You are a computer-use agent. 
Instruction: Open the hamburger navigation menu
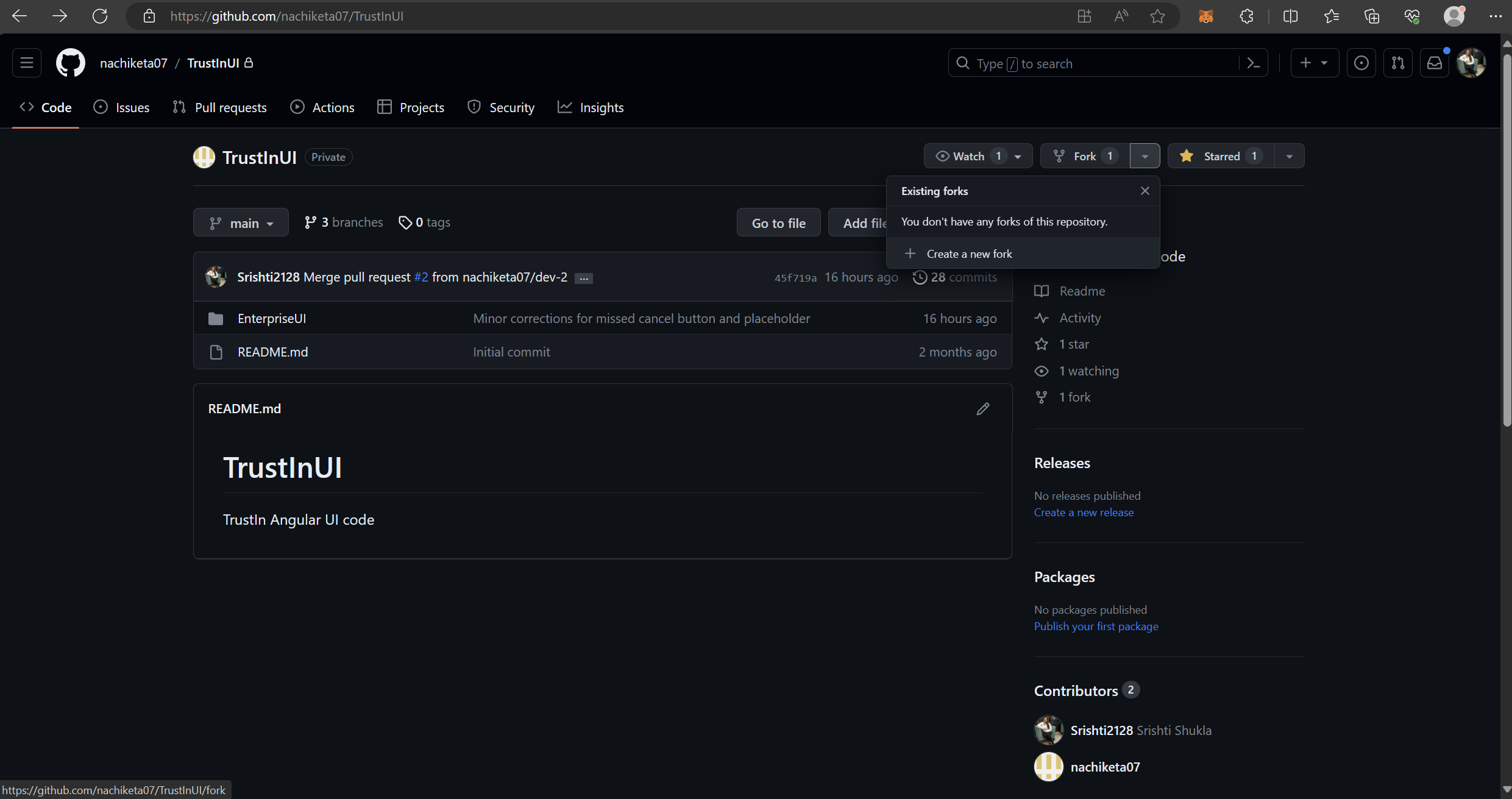click(x=27, y=63)
